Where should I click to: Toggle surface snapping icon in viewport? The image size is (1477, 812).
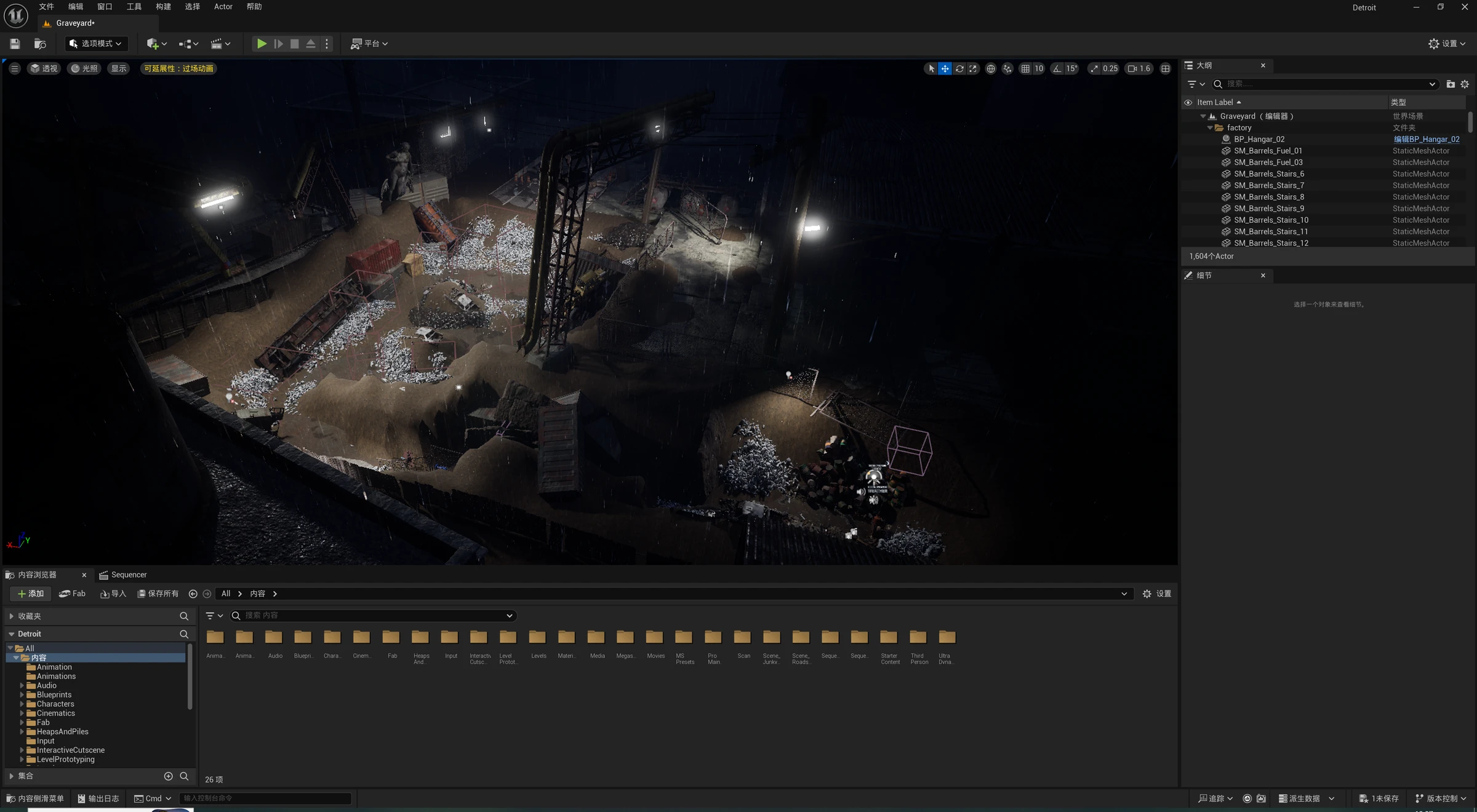click(x=1007, y=68)
